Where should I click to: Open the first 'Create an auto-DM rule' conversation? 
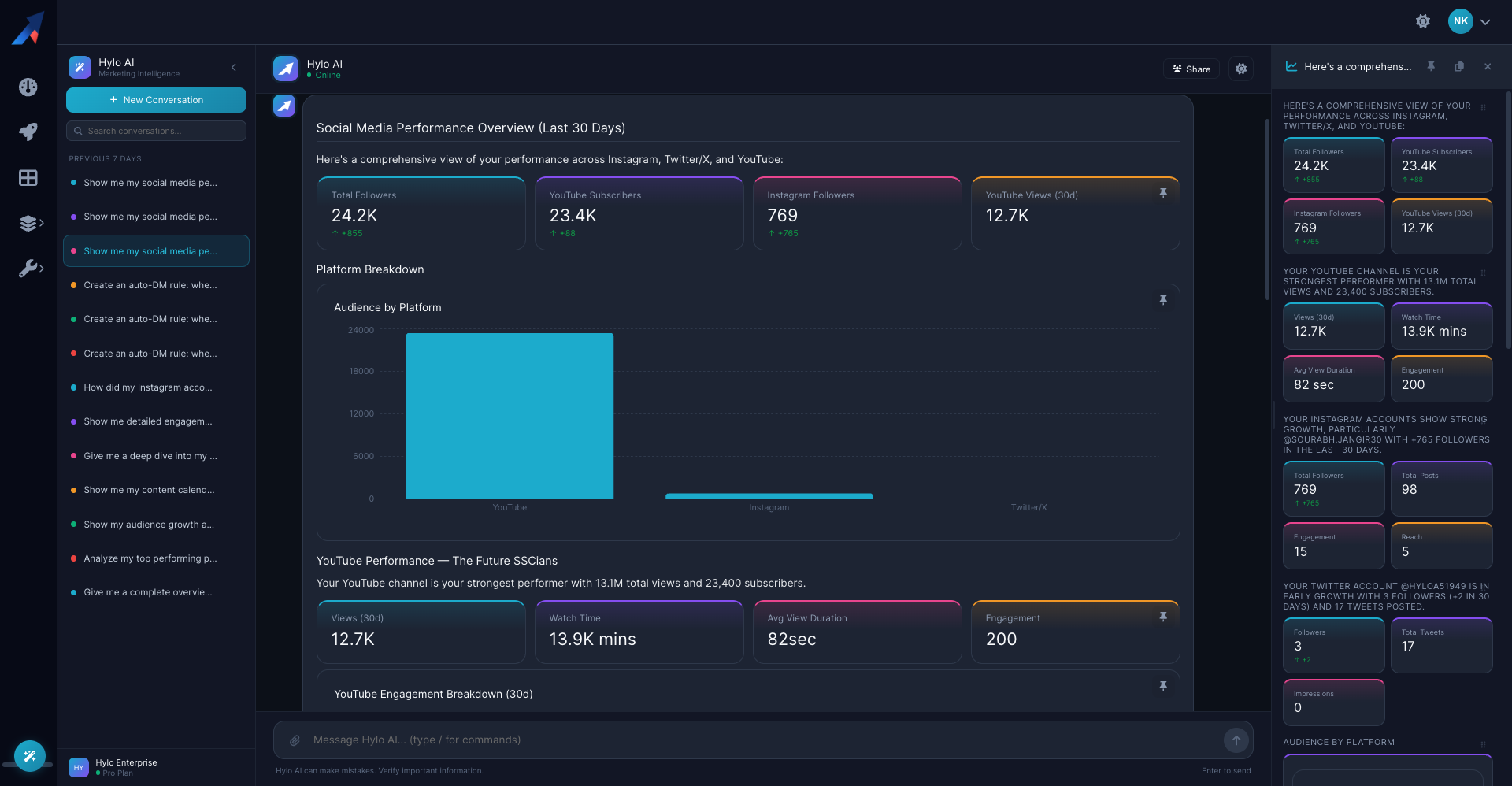coord(156,285)
